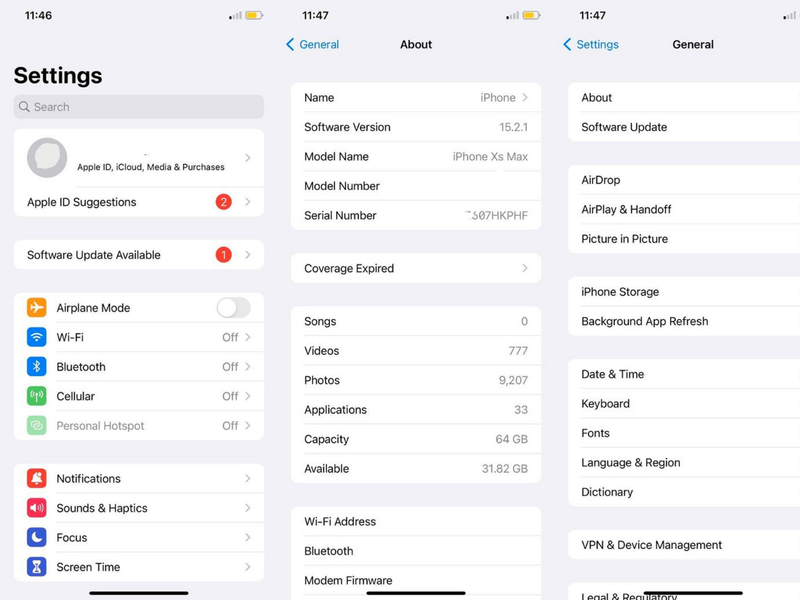Open Dictionary settings

[x=684, y=492]
